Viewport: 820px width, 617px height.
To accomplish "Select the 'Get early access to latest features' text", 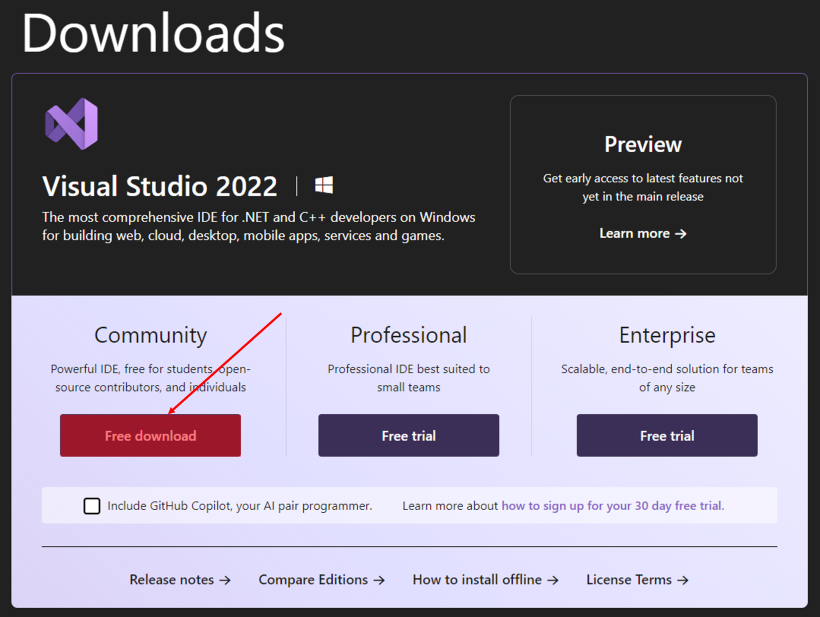I will pyautogui.click(x=643, y=187).
